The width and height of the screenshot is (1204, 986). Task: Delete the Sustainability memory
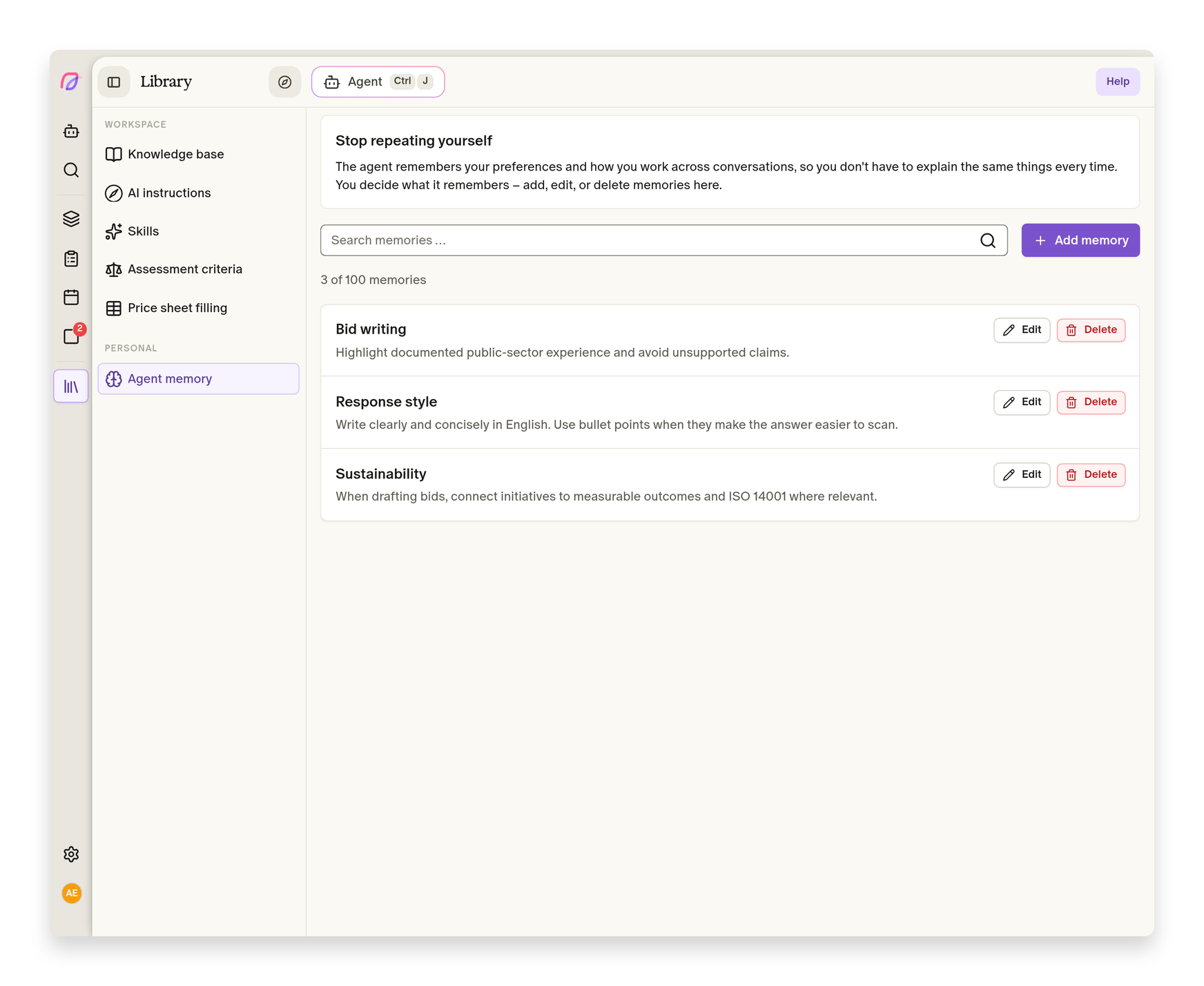[1091, 475]
